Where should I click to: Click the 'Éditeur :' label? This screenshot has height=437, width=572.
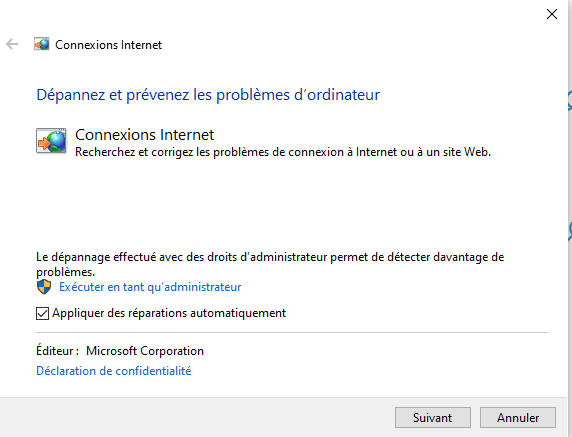(57, 351)
